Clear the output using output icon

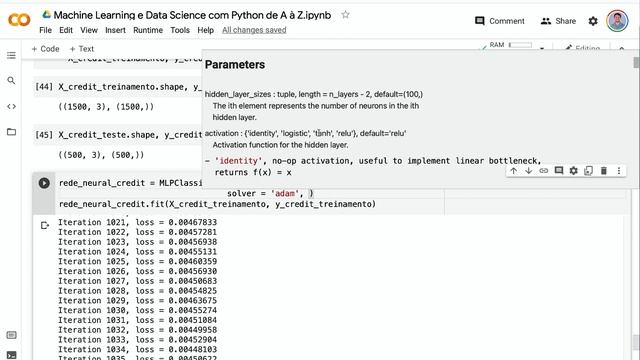(x=45, y=225)
